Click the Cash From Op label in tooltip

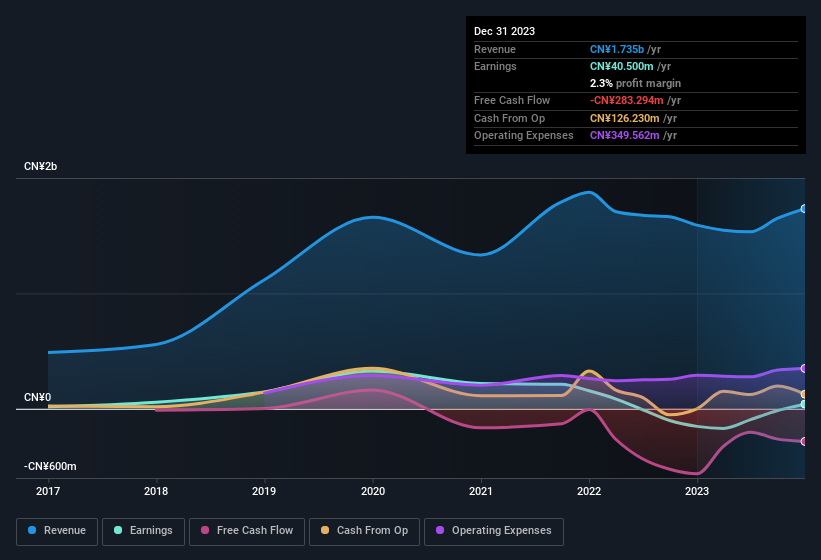[509, 118]
